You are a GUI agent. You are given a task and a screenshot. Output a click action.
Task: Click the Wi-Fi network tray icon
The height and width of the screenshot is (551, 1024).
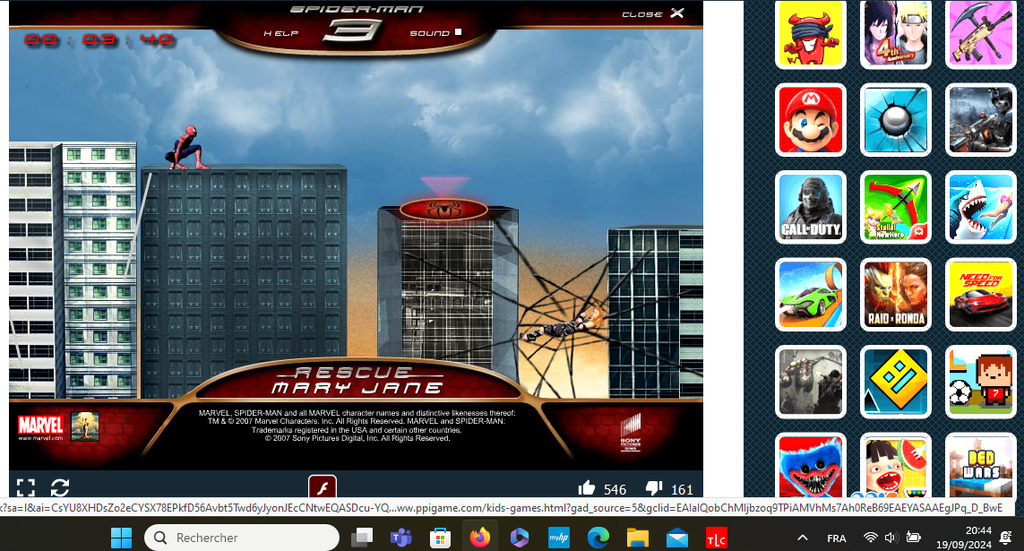pos(871,537)
